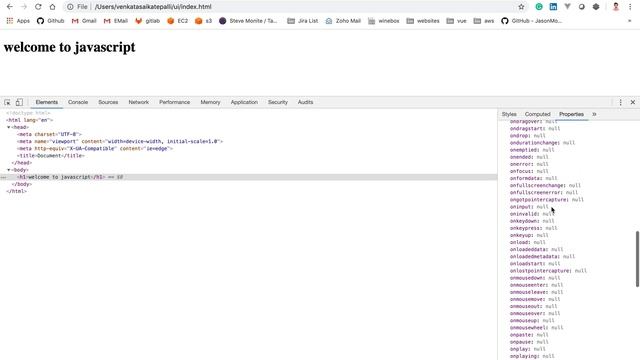Open the EMail bookmark

coord(116,21)
